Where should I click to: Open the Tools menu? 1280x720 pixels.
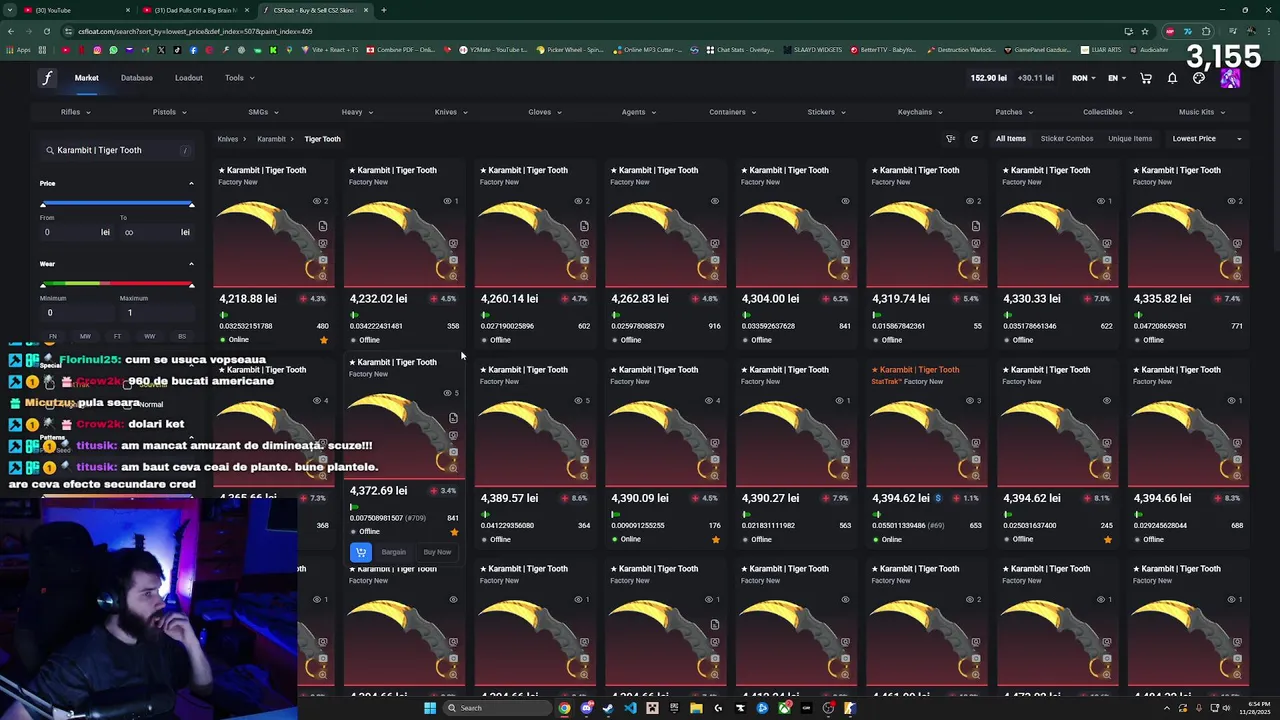[239, 78]
